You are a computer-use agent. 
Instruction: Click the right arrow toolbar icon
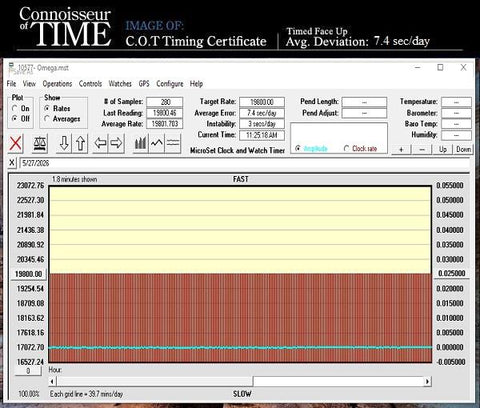point(116,144)
